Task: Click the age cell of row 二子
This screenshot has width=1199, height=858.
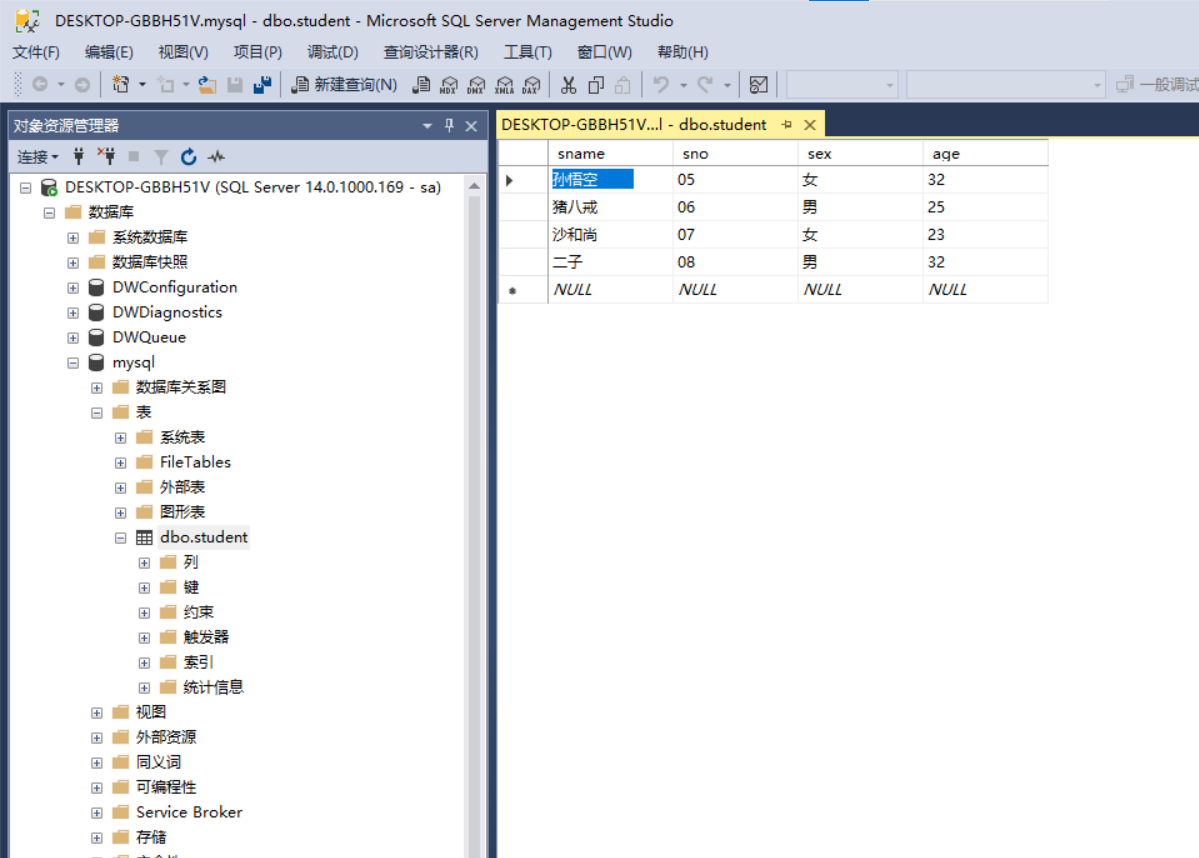Action: click(985, 262)
